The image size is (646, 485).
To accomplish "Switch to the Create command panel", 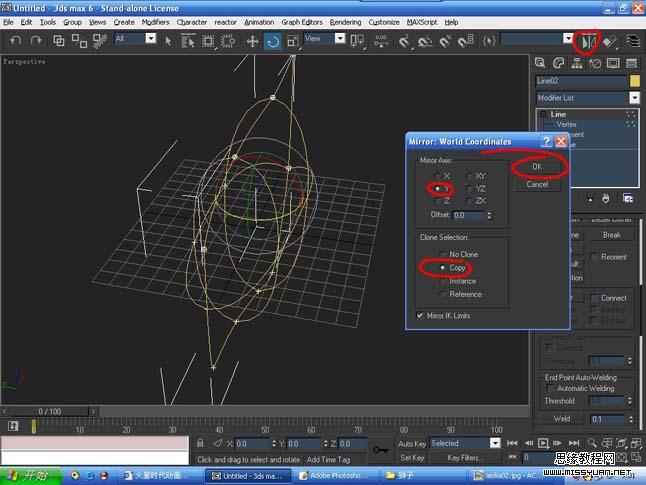I will 540,63.
